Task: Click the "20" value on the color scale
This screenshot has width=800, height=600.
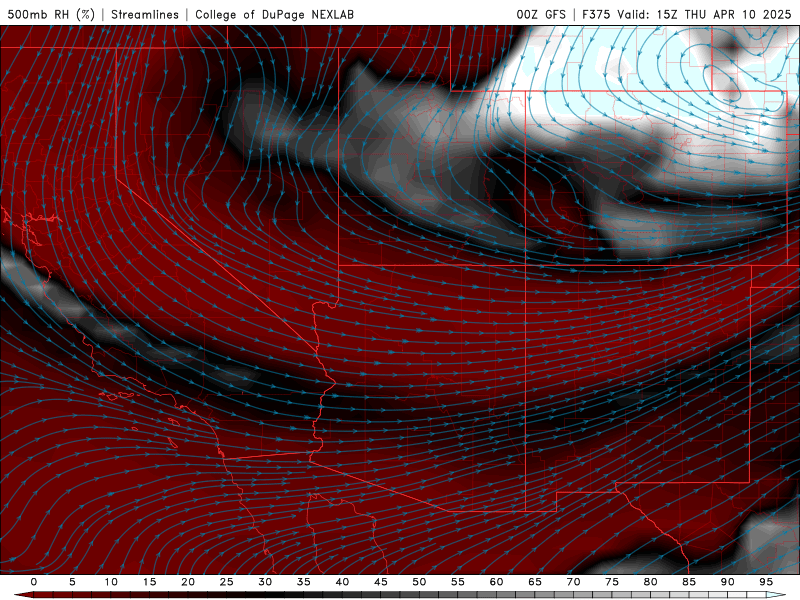Action: coord(188,582)
